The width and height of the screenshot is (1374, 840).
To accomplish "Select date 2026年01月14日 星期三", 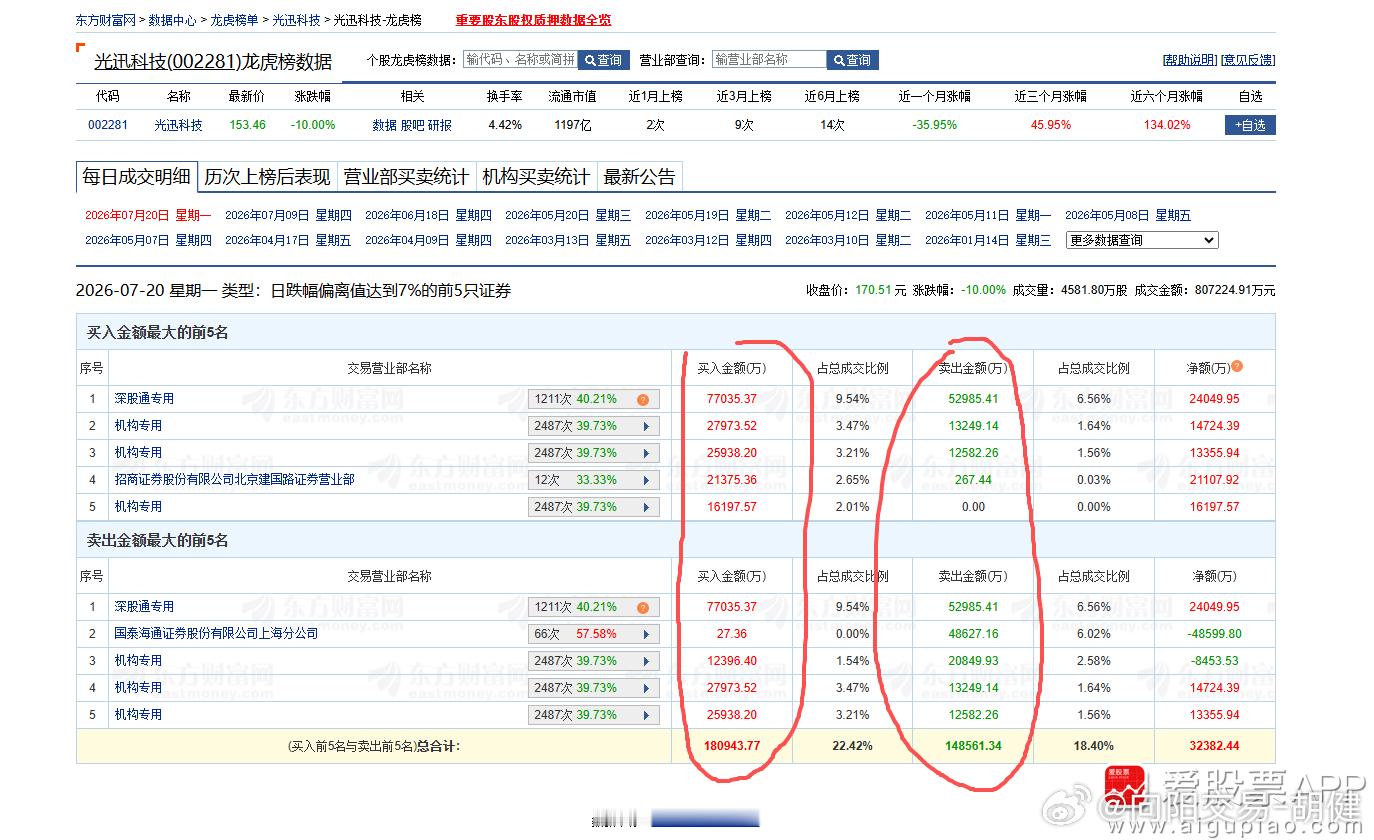I will click(988, 240).
